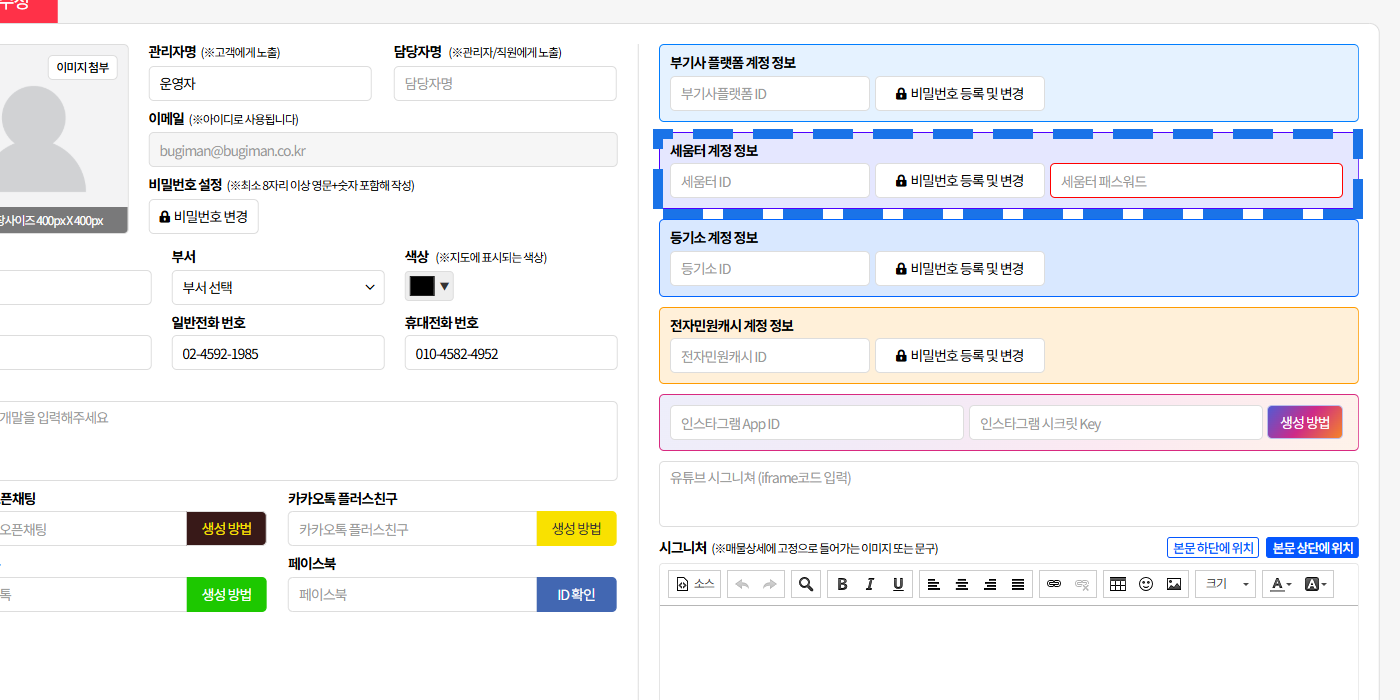Image resolution: width=1400 pixels, height=700 pixels.
Task: Open the black map color swatch picker
Action: (429, 287)
